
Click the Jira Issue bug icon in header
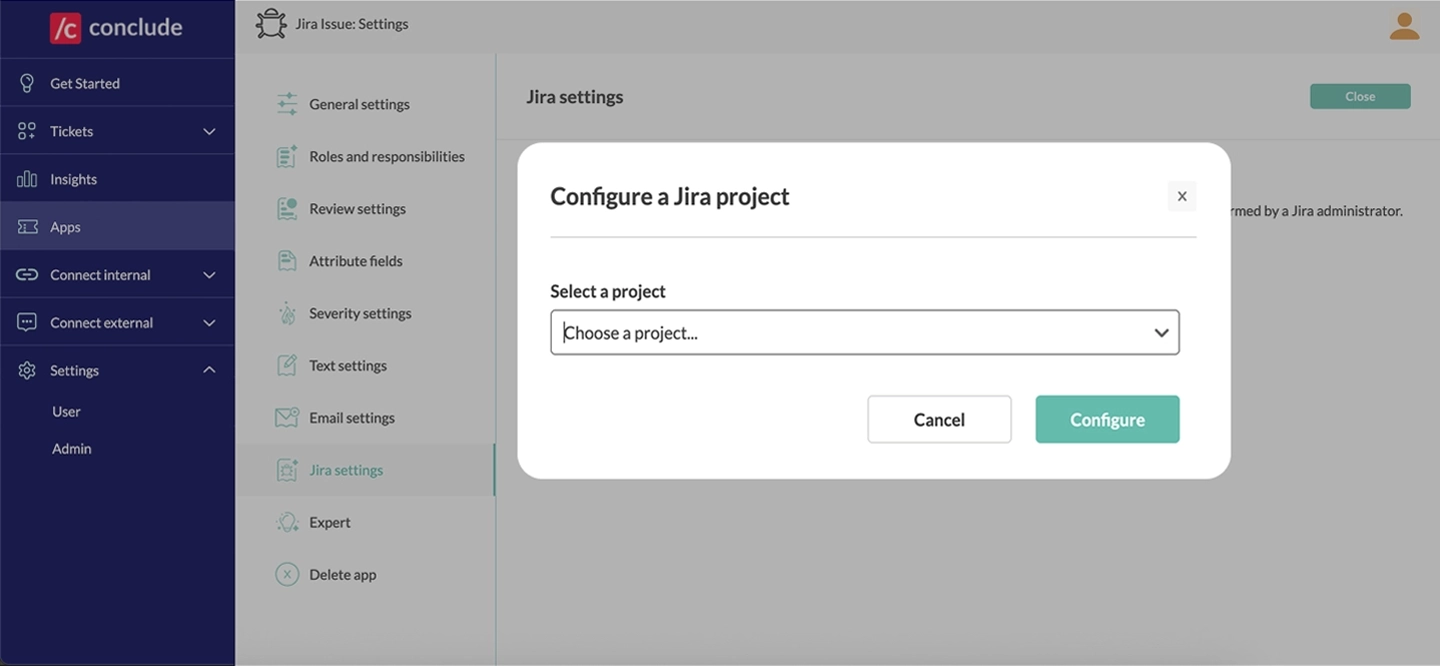pyautogui.click(x=271, y=24)
